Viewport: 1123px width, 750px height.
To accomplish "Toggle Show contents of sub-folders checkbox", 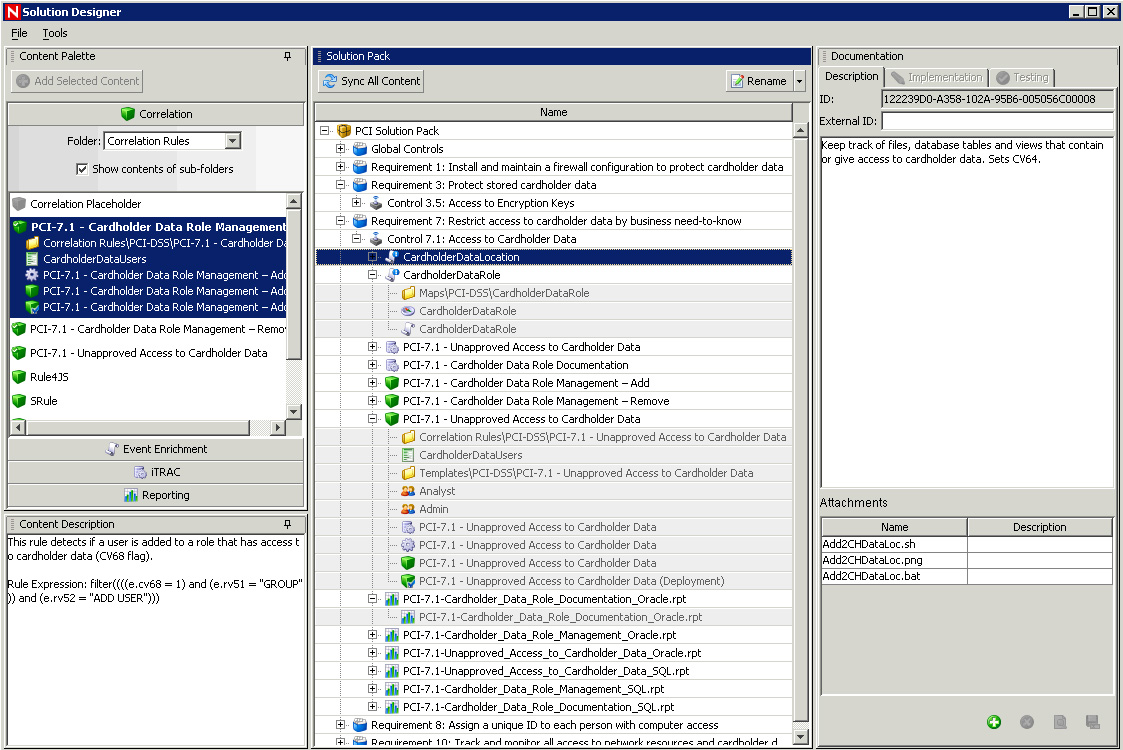I will pyautogui.click(x=82, y=169).
